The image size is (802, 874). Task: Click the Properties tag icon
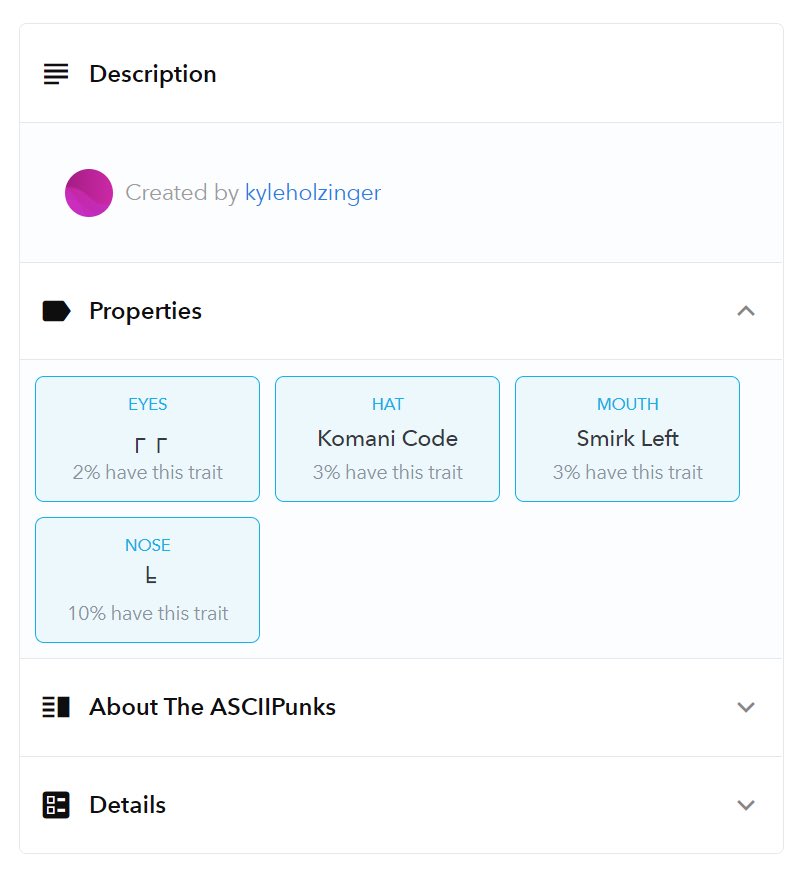[56, 311]
